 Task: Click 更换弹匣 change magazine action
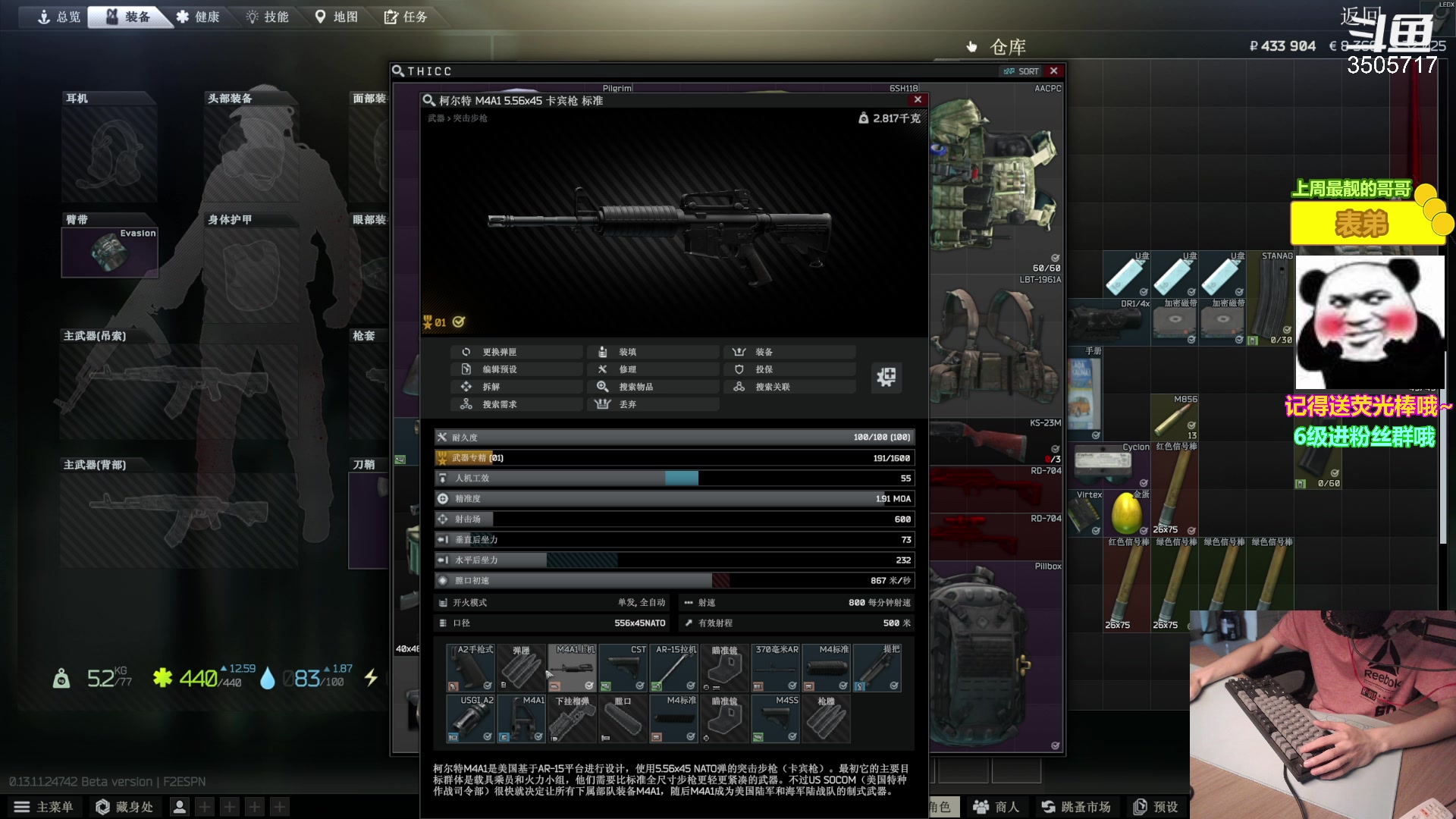[516, 352]
